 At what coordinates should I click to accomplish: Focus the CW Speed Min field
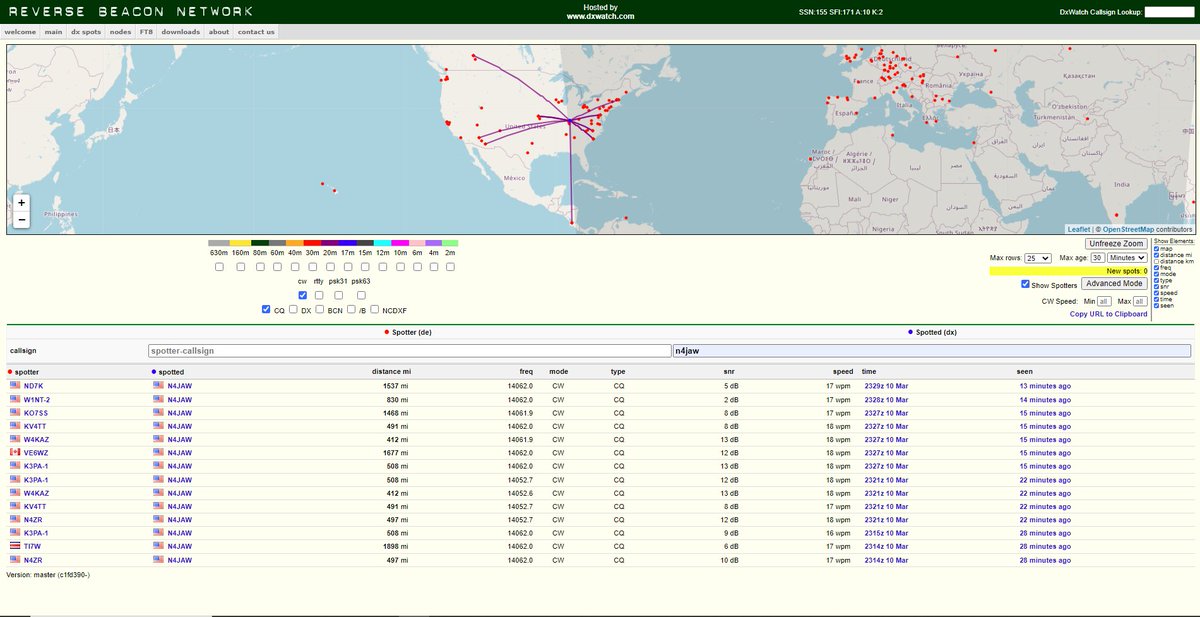point(1104,301)
